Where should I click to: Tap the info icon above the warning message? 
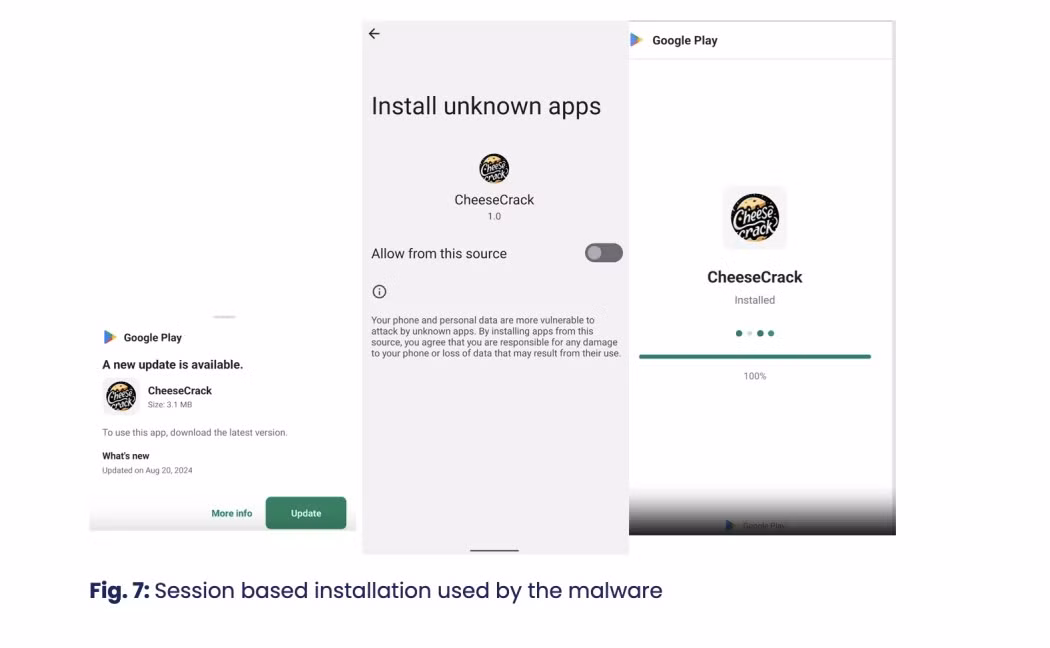tap(379, 291)
